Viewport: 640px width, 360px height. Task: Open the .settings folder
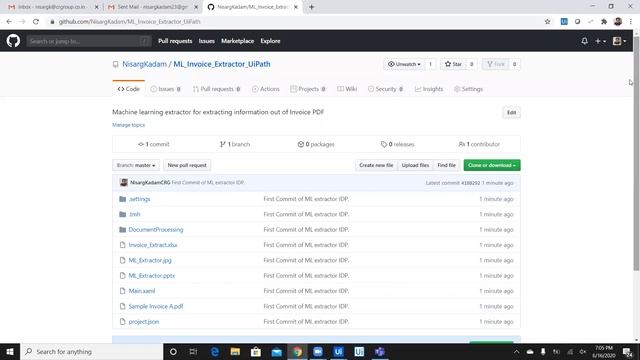pos(140,199)
